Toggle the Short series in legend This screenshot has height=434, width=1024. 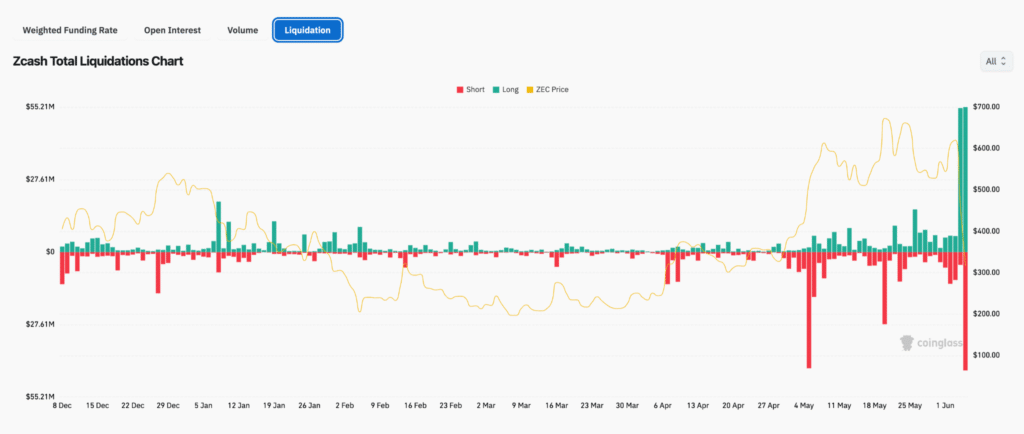coord(470,89)
